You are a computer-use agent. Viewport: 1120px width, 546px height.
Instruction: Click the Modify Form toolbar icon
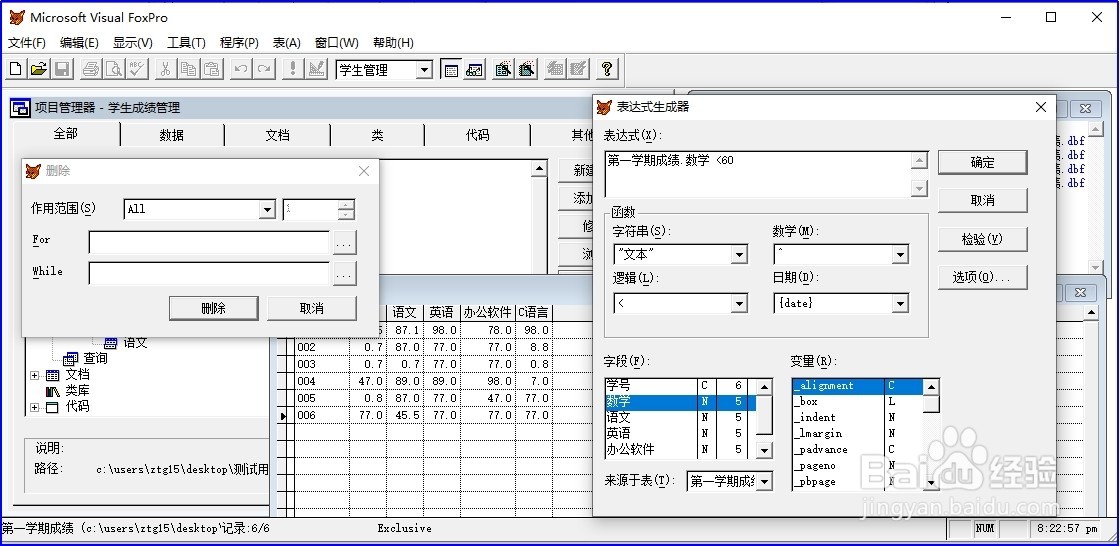316,69
